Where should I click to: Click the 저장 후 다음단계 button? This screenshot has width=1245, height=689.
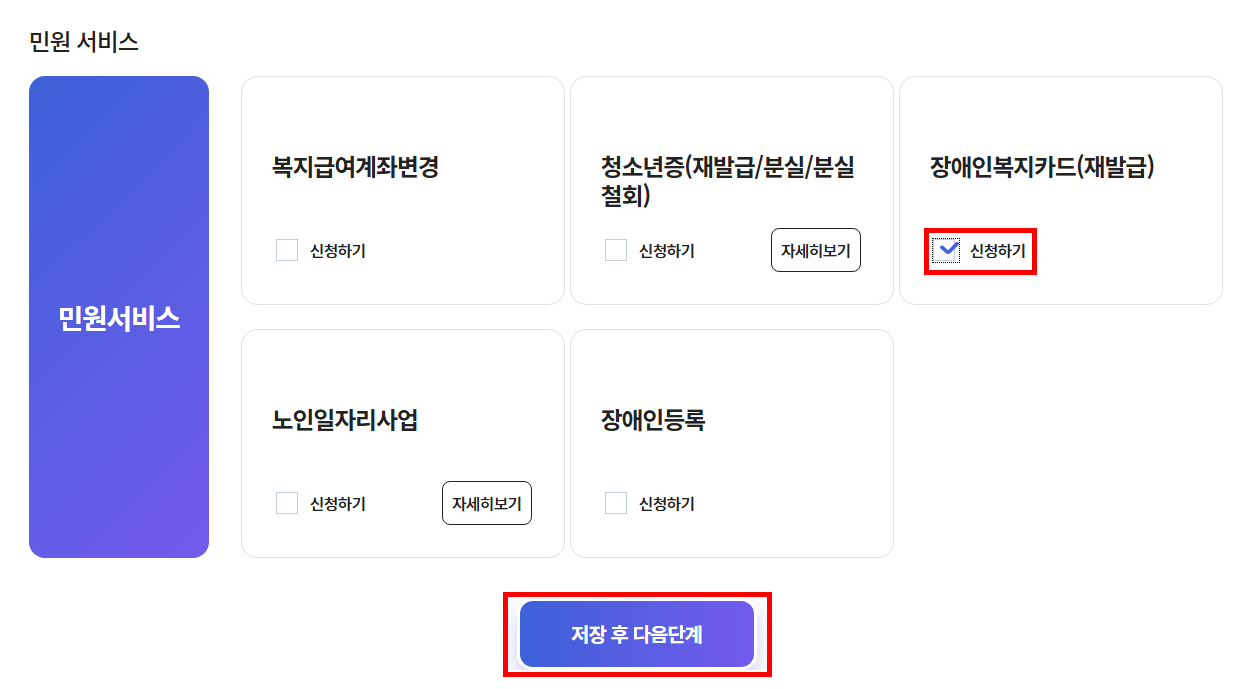click(x=637, y=634)
